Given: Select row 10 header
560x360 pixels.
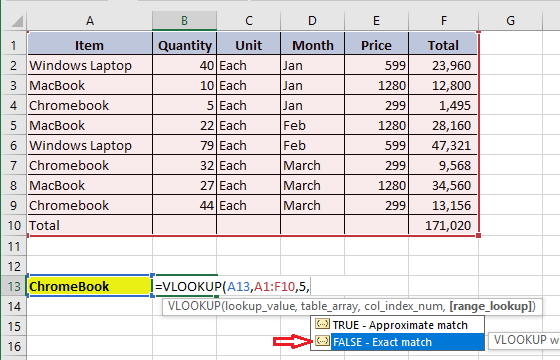Looking at the screenshot, I should coord(14,225).
